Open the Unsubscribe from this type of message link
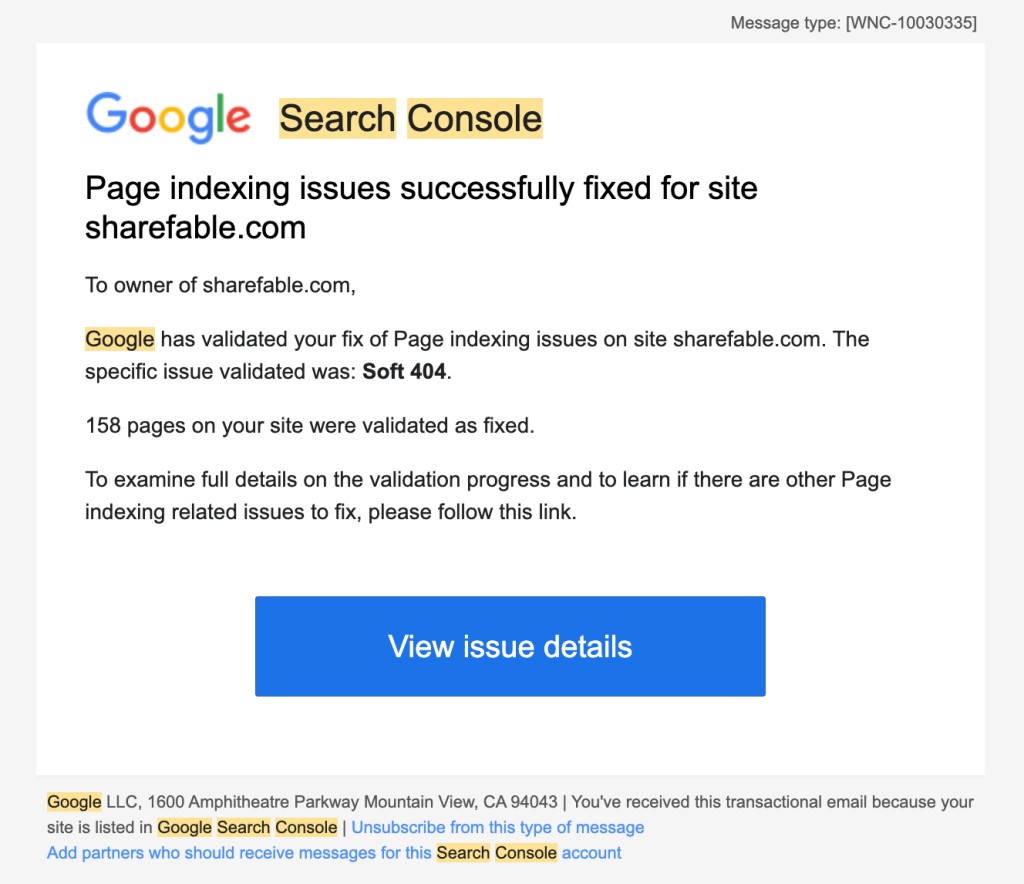 coord(498,827)
